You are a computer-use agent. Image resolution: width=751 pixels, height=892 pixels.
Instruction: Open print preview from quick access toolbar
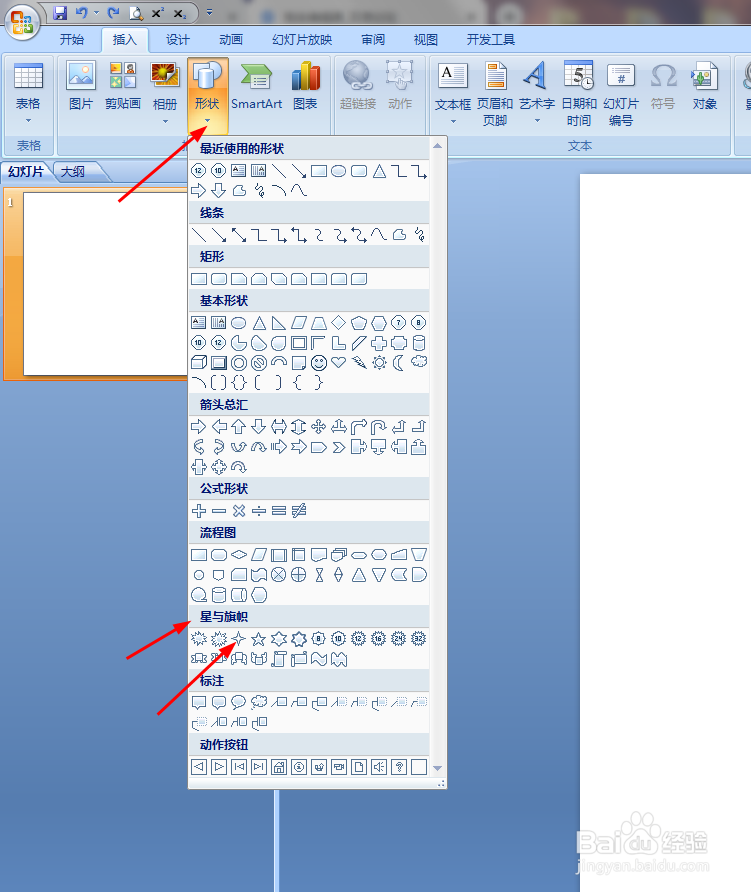coord(136,13)
